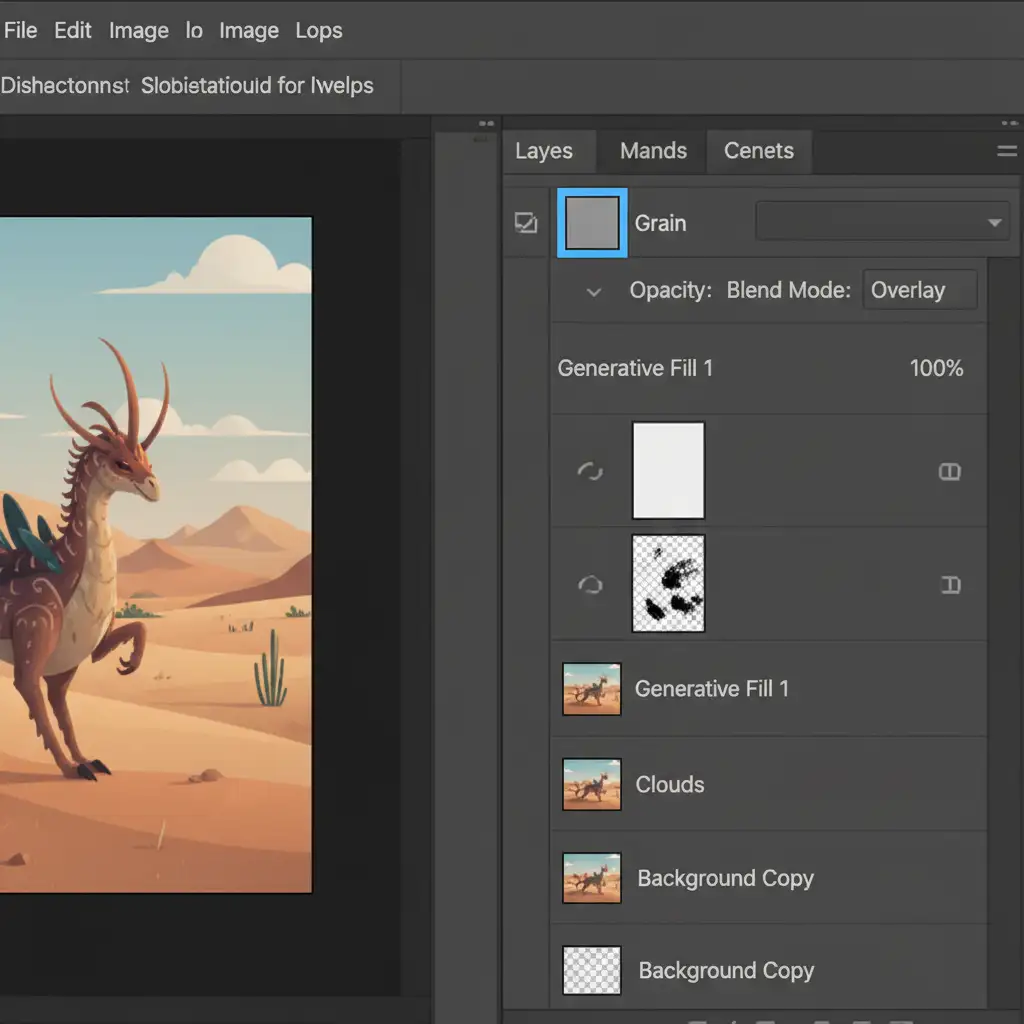Open the File menu
Image resolution: width=1024 pixels, height=1024 pixels.
click(20, 31)
